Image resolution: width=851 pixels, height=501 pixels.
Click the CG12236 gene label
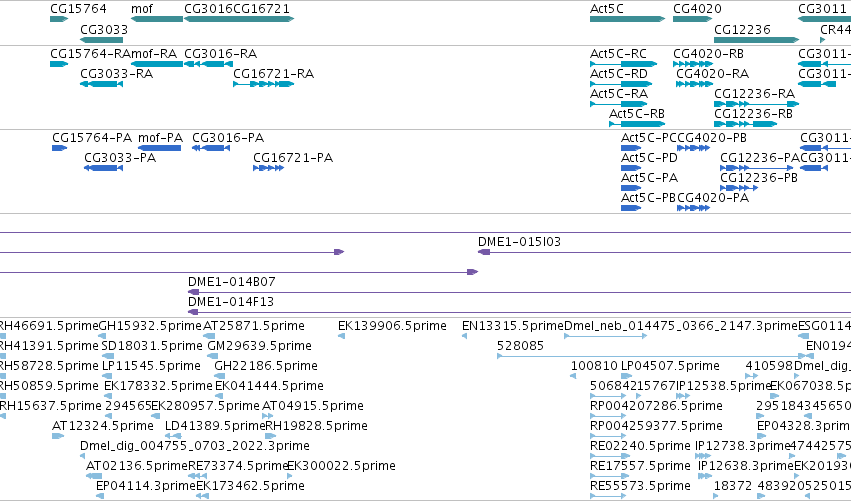742,29
